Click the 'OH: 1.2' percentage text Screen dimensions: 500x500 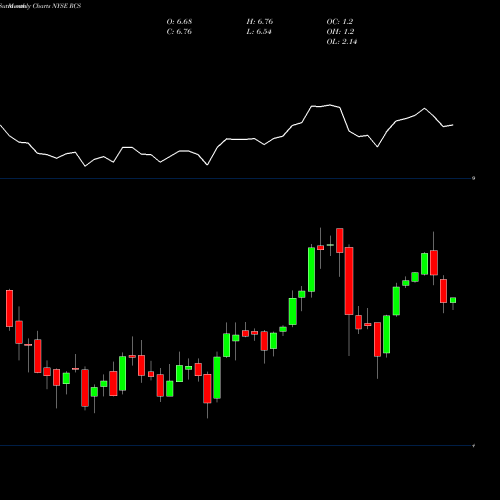coord(340,32)
